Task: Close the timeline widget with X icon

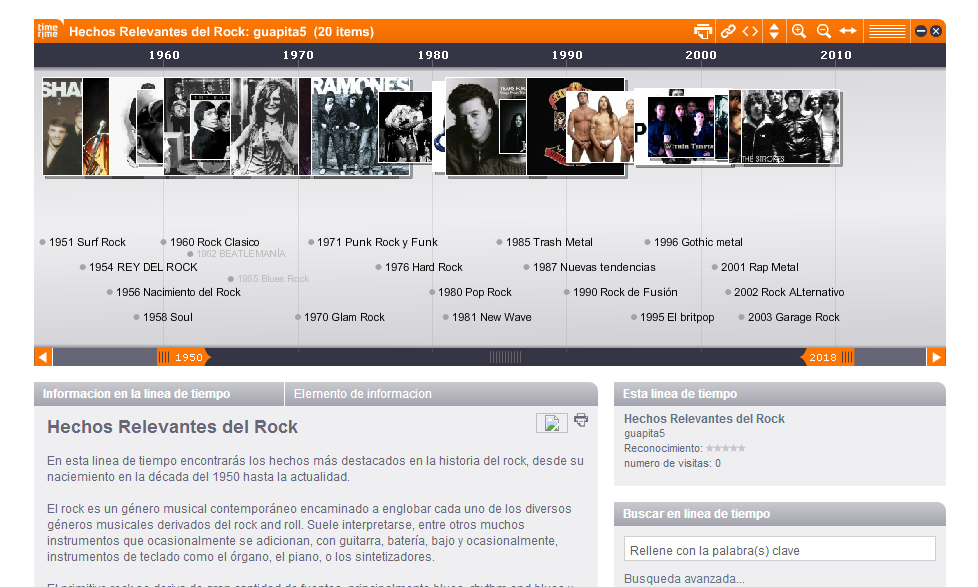Action: click(x=936, y=31)
